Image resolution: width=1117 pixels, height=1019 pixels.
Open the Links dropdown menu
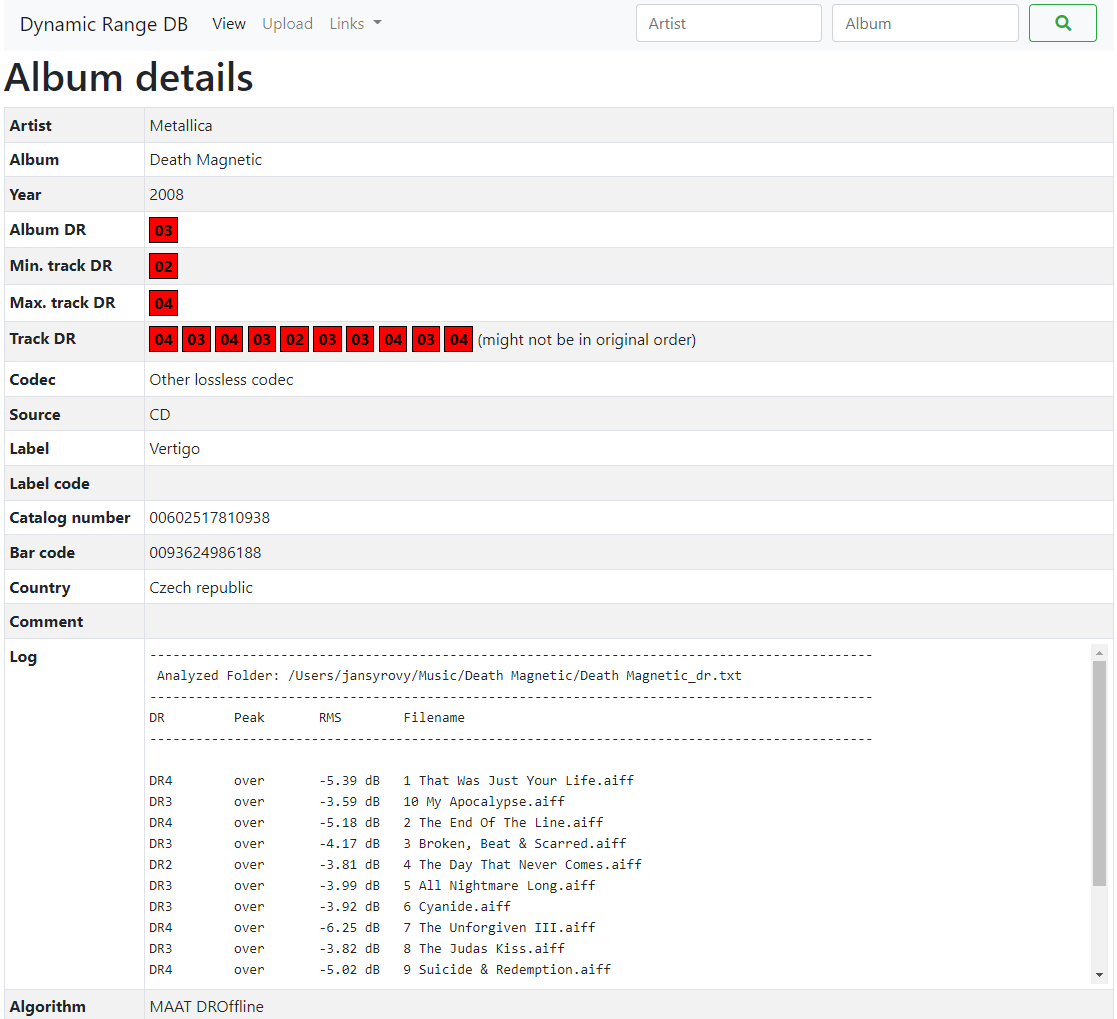coord(355,24)
